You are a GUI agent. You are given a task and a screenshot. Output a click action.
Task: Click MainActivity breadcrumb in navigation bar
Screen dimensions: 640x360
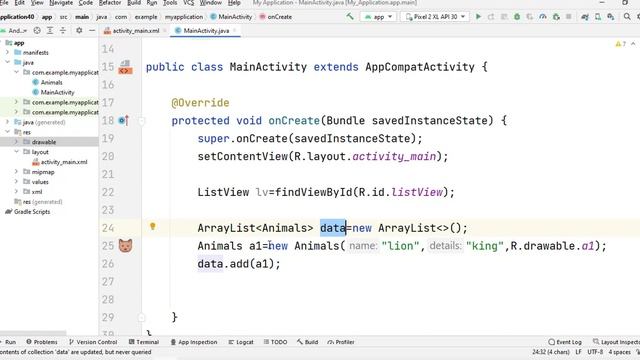click(231, 17)
